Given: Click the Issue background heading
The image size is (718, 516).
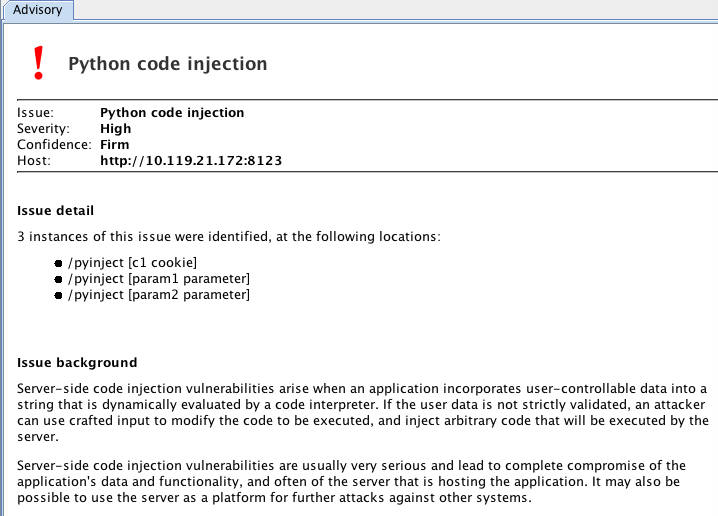Looking at the screenshot, I should point(77,363).
